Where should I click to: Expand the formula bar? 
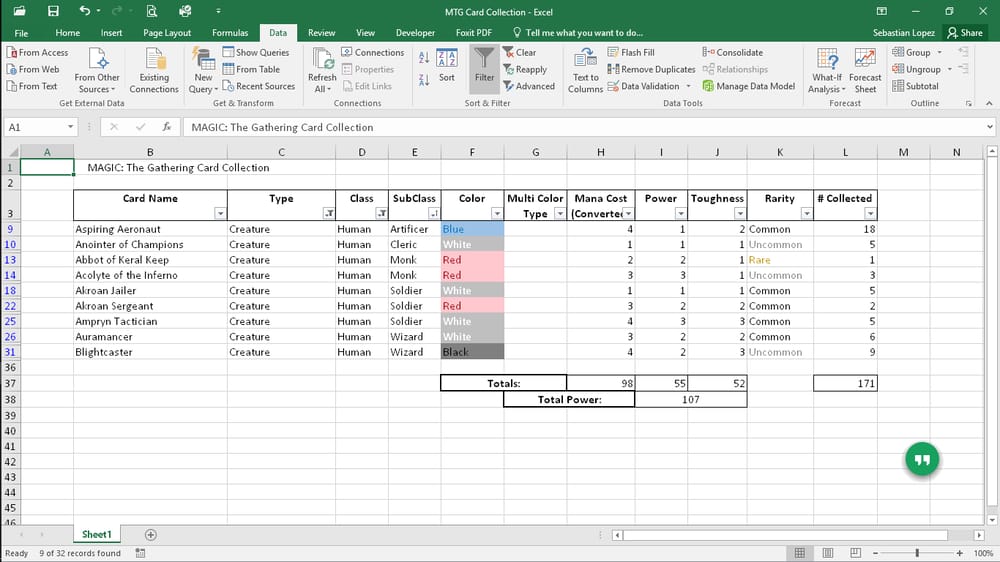tap(989, 127)
